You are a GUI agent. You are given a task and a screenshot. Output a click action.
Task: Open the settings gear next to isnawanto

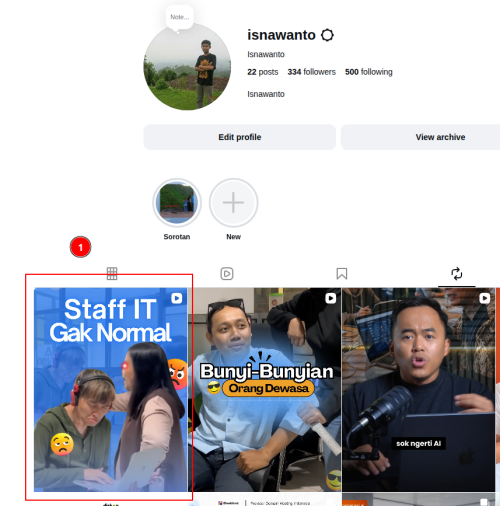coord(327,35)
